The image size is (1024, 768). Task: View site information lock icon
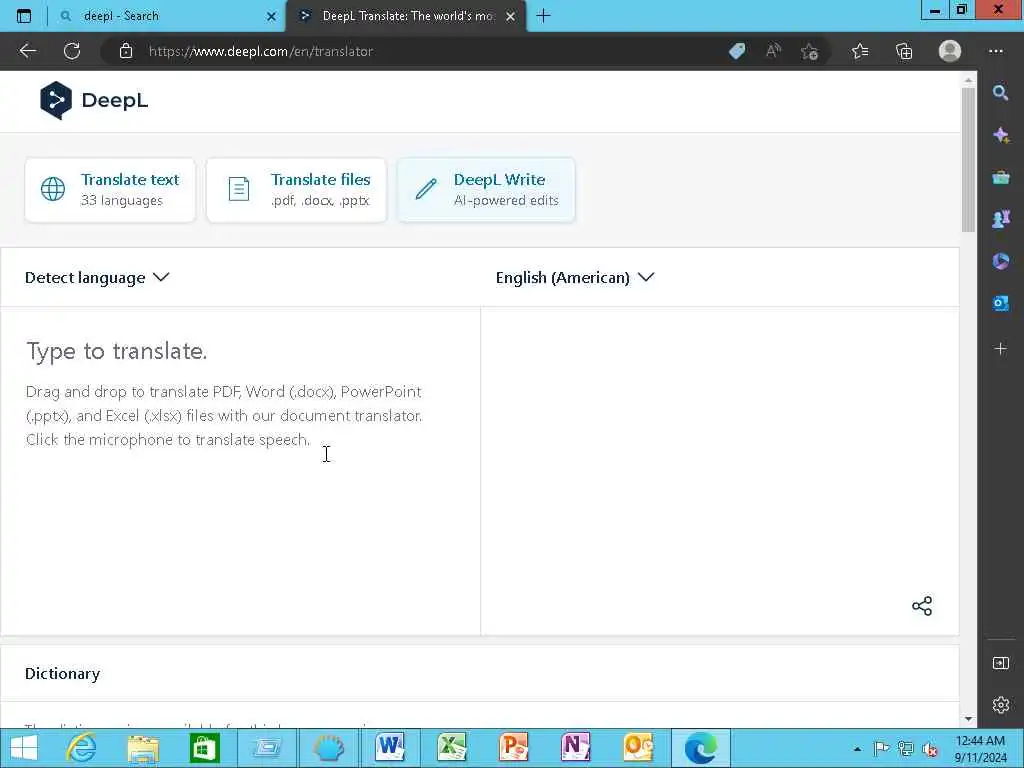[126, 51]
